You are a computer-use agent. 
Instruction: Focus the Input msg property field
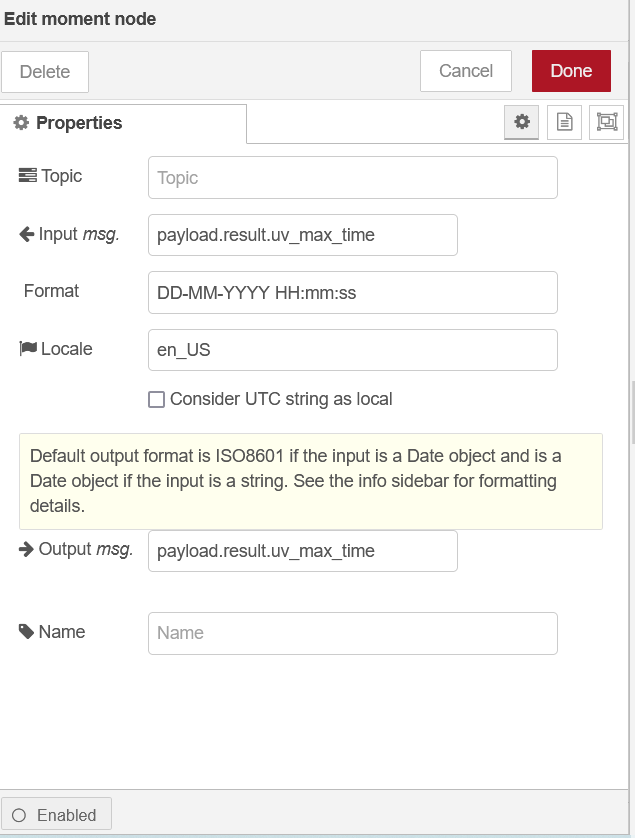pyautogui.click(x=302, y=235)
